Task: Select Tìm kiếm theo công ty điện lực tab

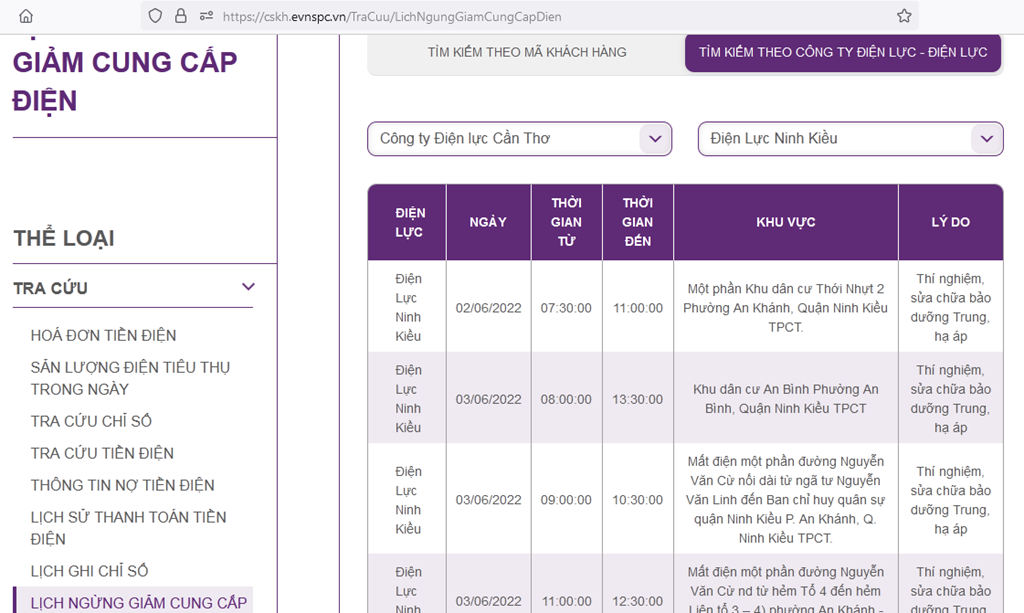Action: pyautogui.click(x=843, y=52)
